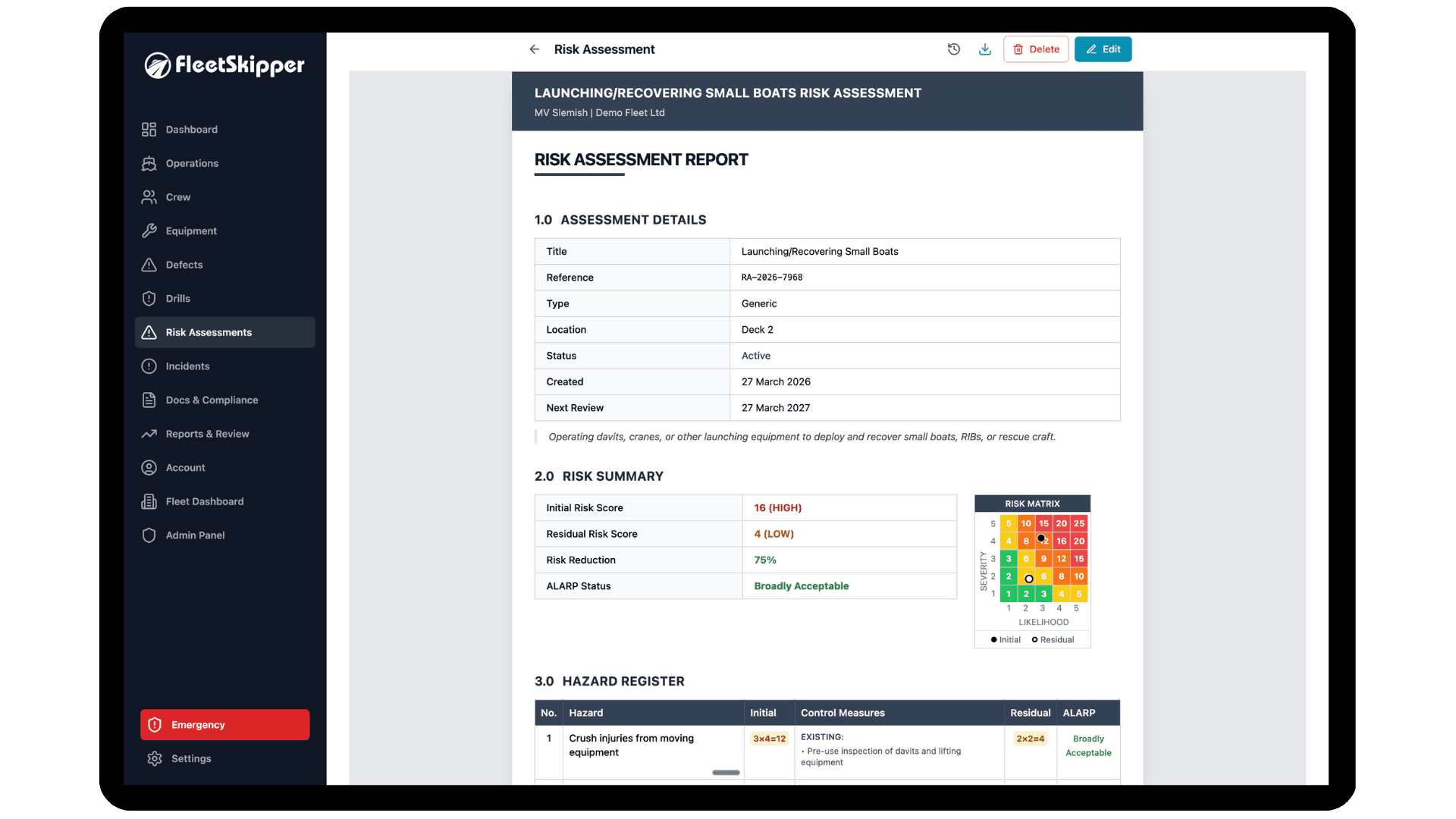Click 'Crush injuries from moving equipment' hazard

(x=631, y=745)
